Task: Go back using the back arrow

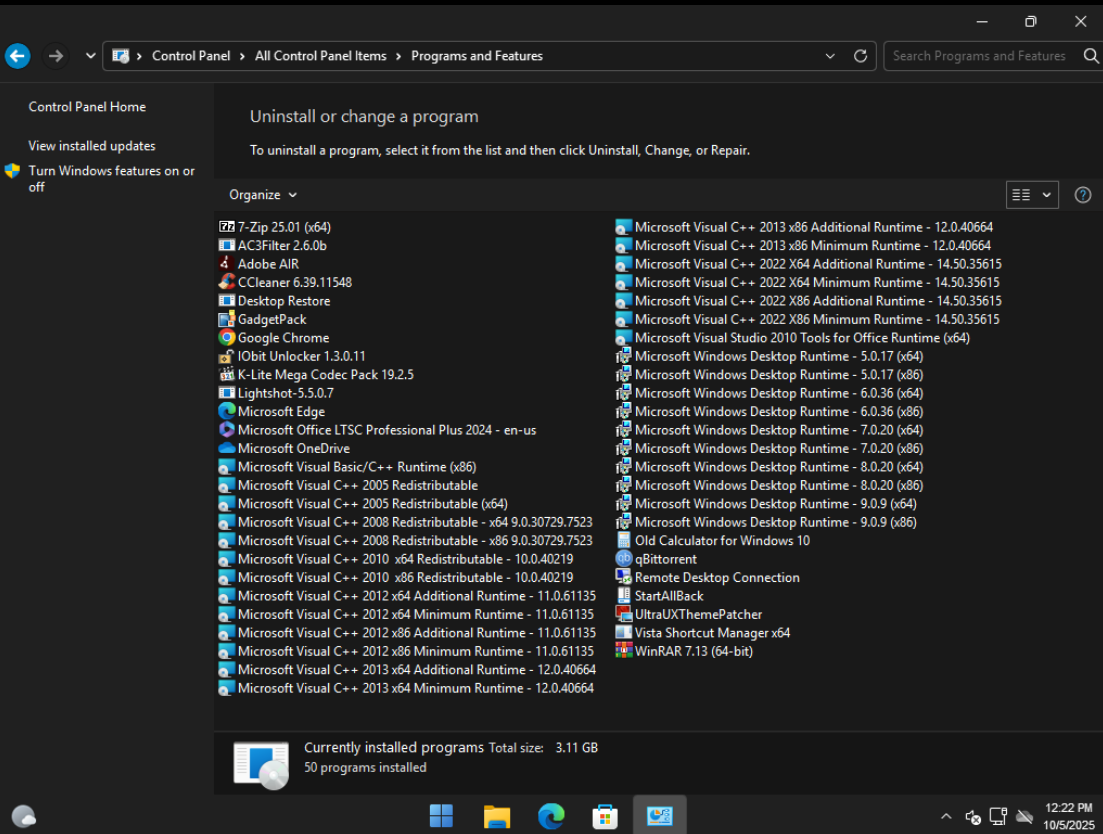Action: [18, 56]
